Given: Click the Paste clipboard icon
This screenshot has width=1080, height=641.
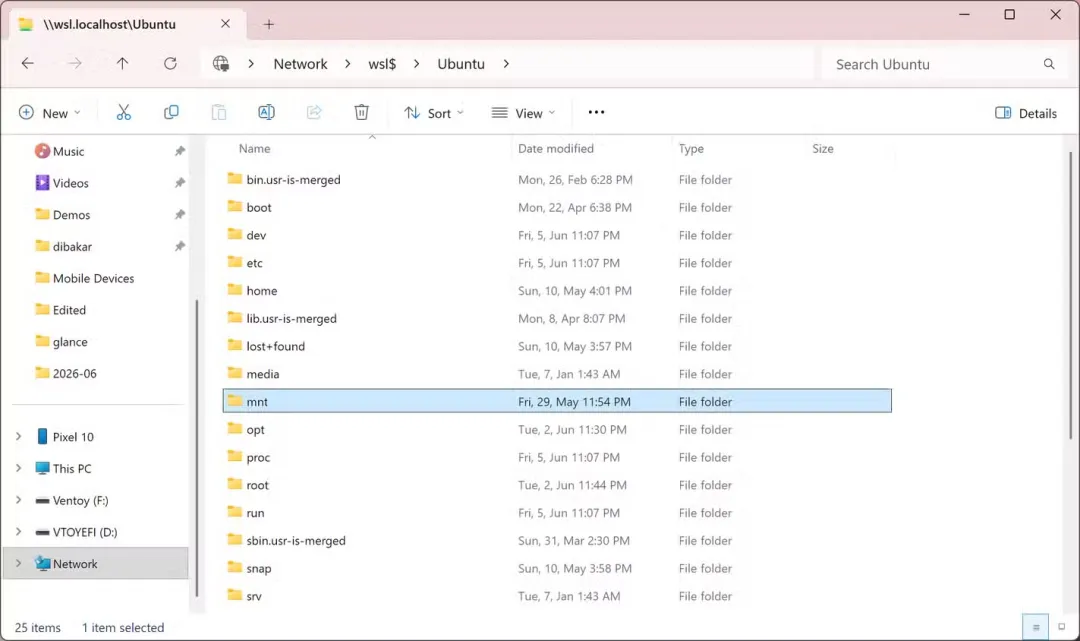Looking at the screenshot, I should point(218,112).
